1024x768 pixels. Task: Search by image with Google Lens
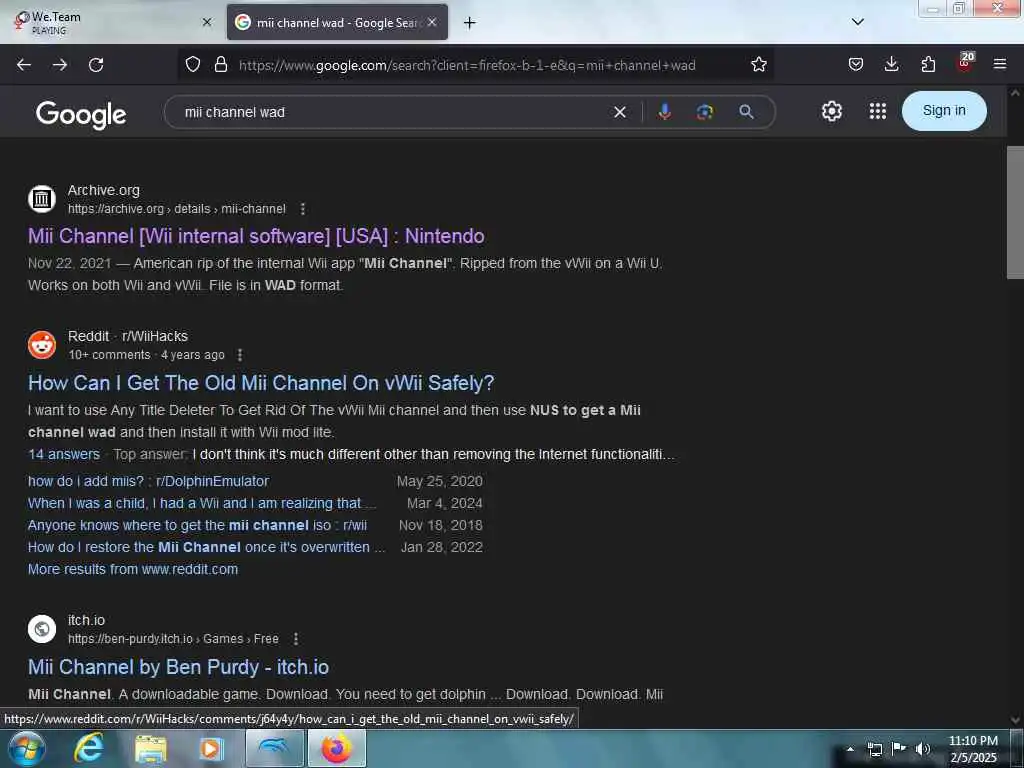tap(705, 112)
